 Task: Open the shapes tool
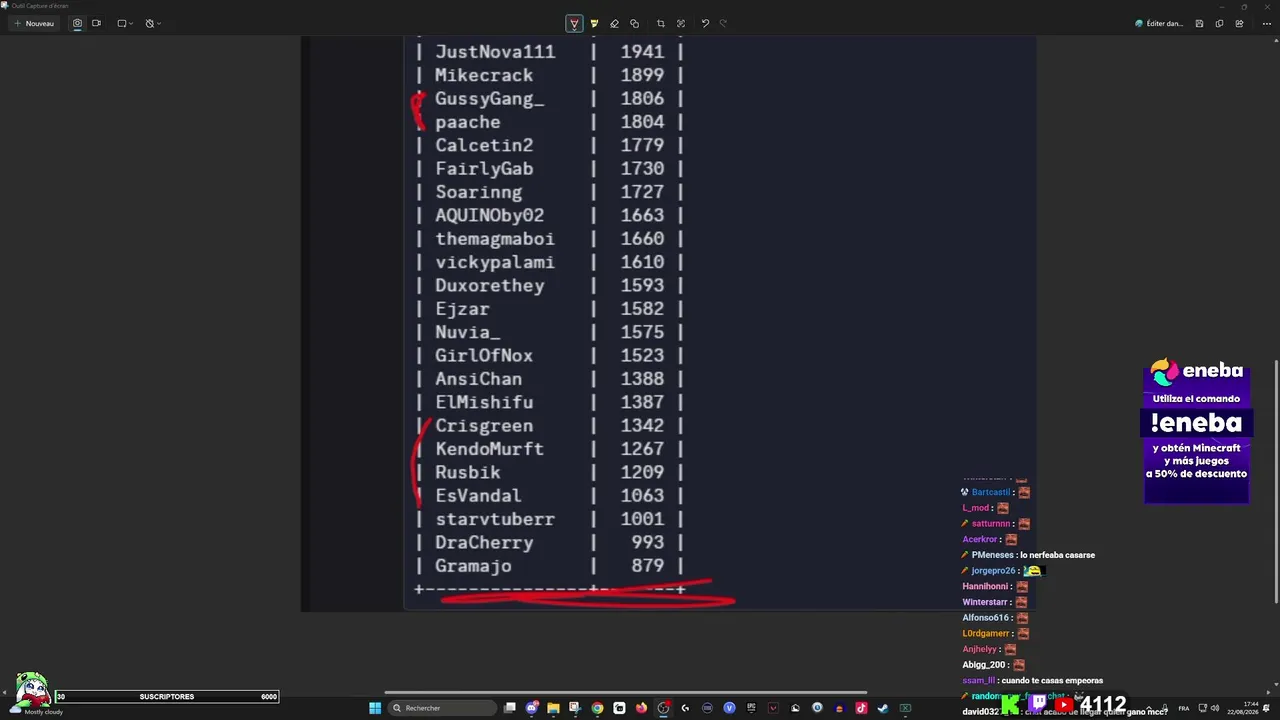click(634, 23)
